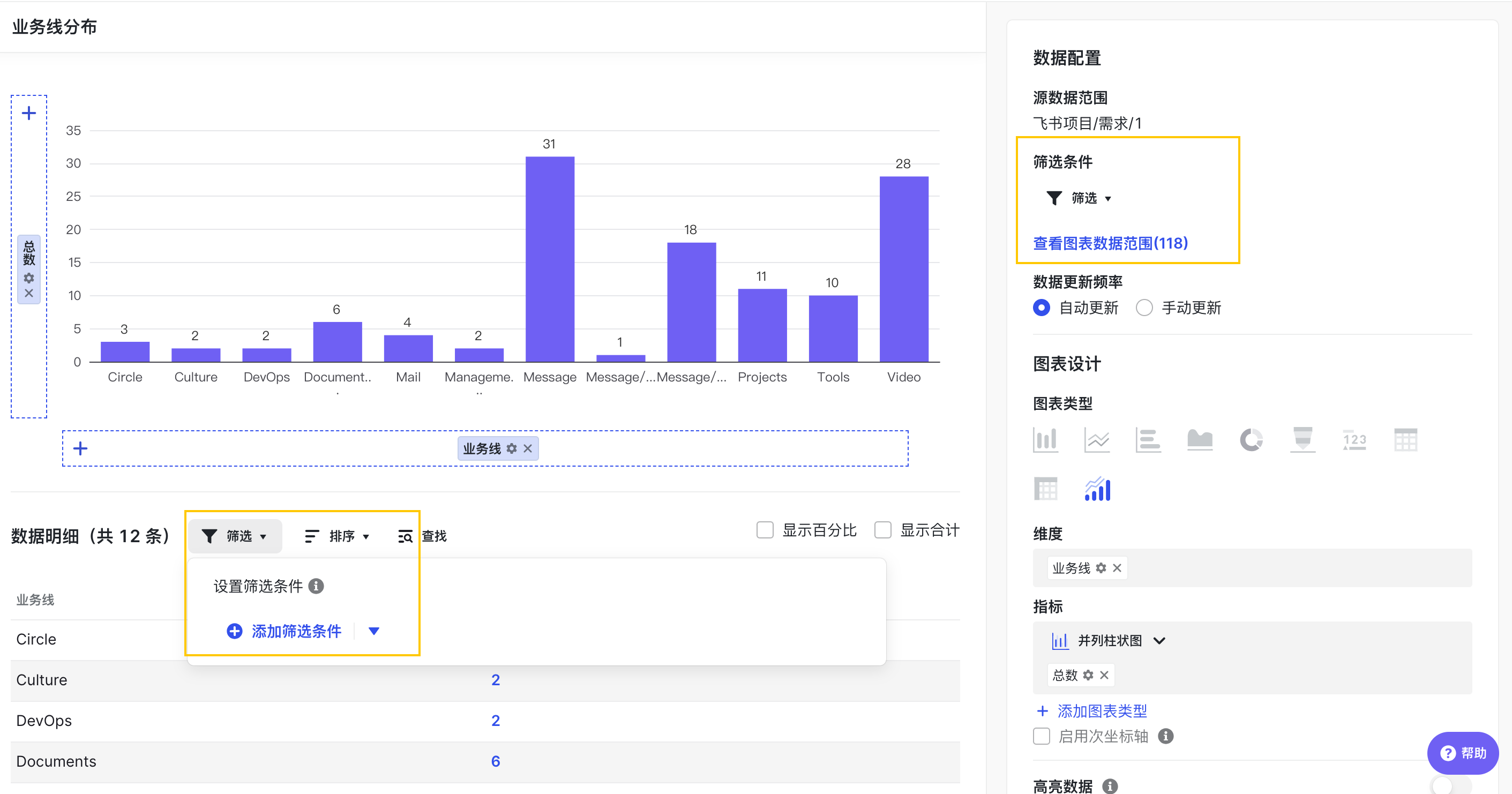This screenshot has width=1512, height=794.
Task: Collapse the 筛选 dropdown in 数据明细 toolbar
Action: click(235, 536)
